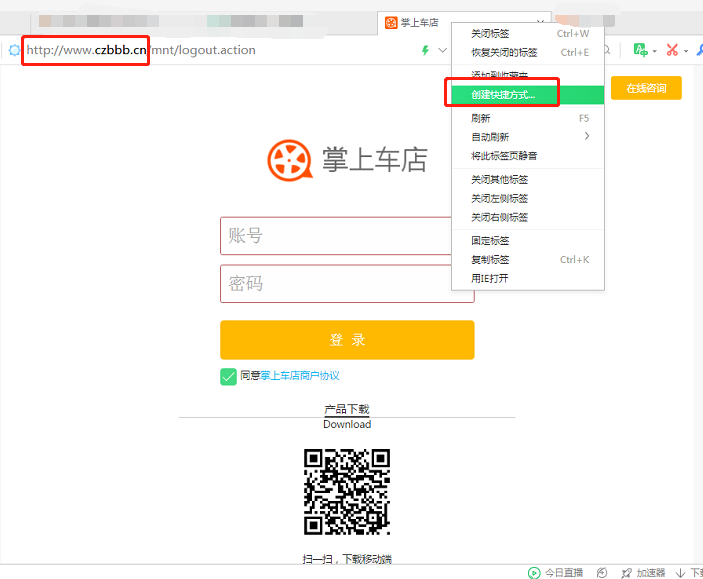Select 创建快捷方式 from context menu
Viewport: 703px width, 579px height.
pyautogui.click(x=503, y=96)
